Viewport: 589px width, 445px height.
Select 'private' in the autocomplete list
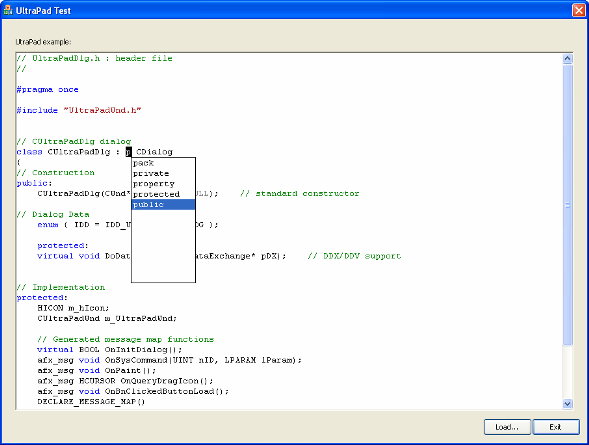tap(163, 173)
